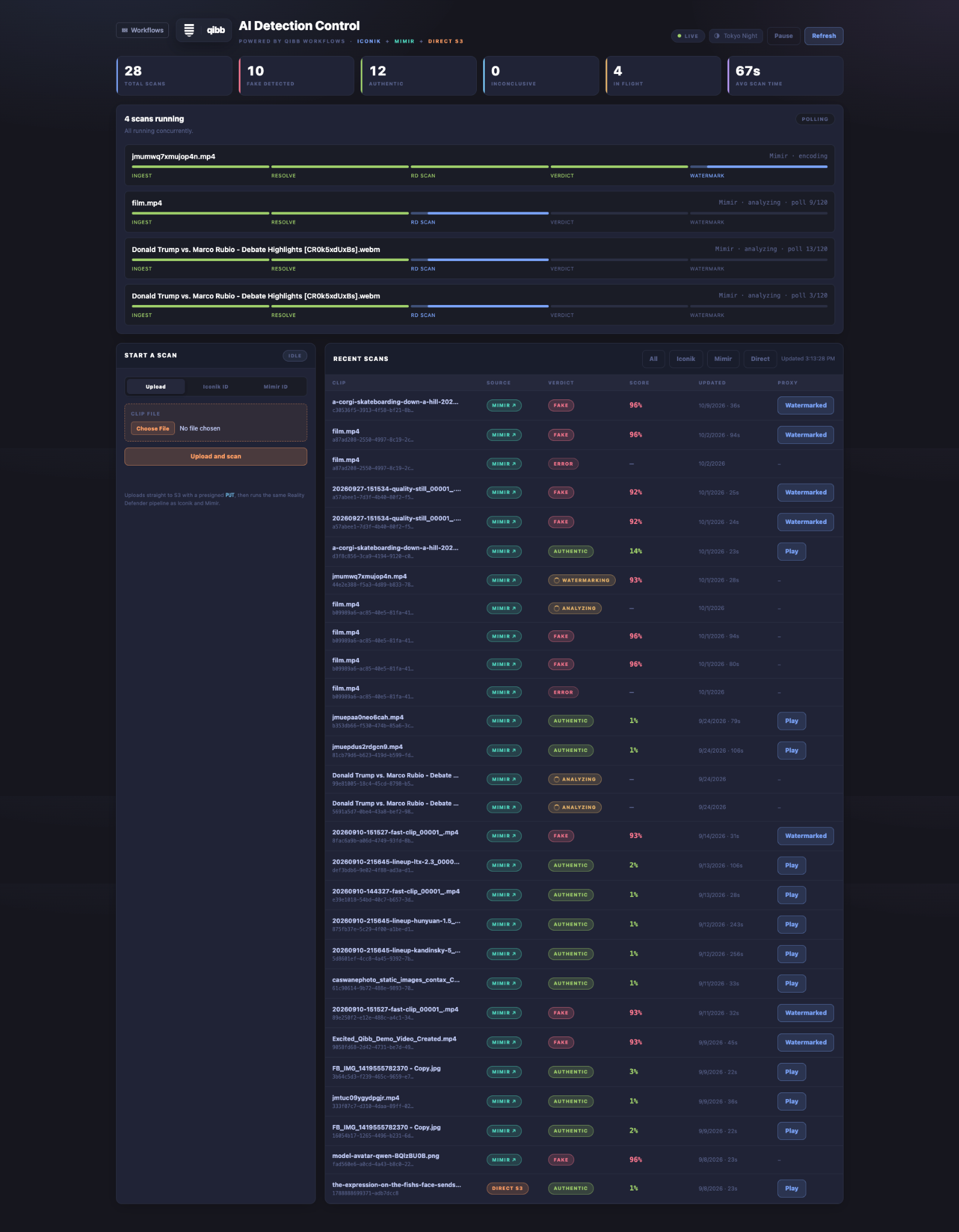
Task: Click film.mp4 RD SCAN progress bar
Action: 479,213
